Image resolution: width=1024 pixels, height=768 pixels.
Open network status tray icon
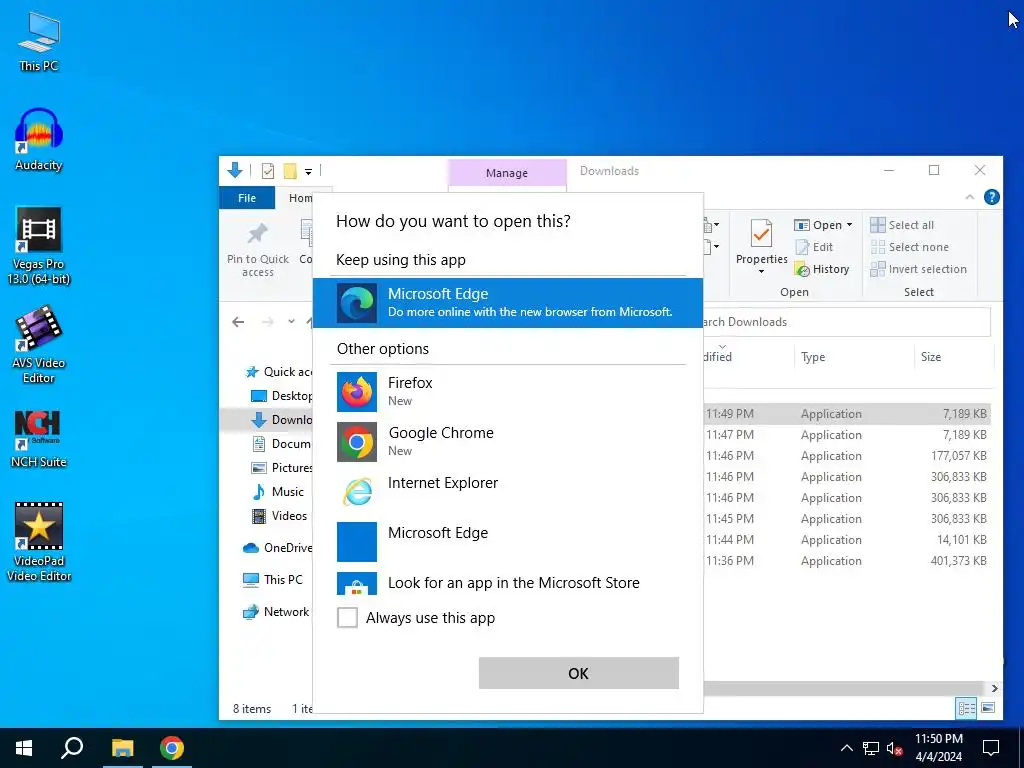point(871,748)
